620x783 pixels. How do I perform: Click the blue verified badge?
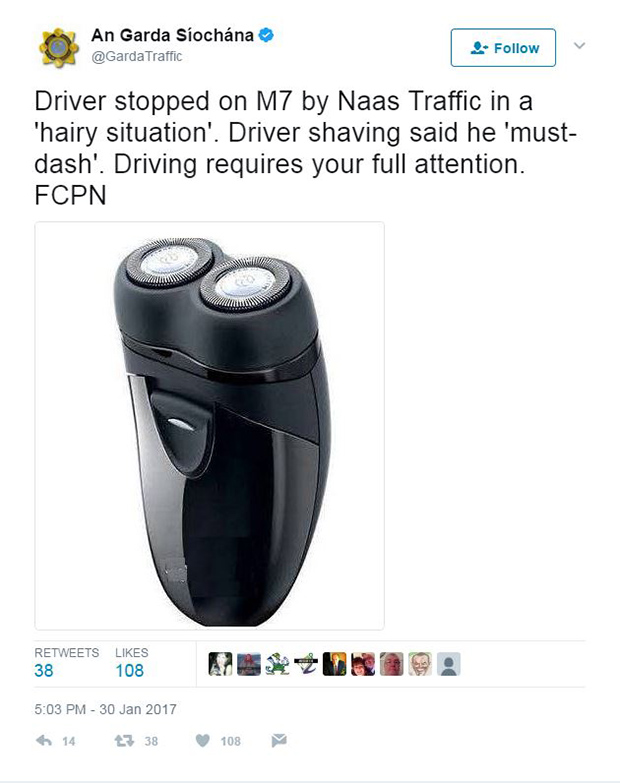pos(266,35)
